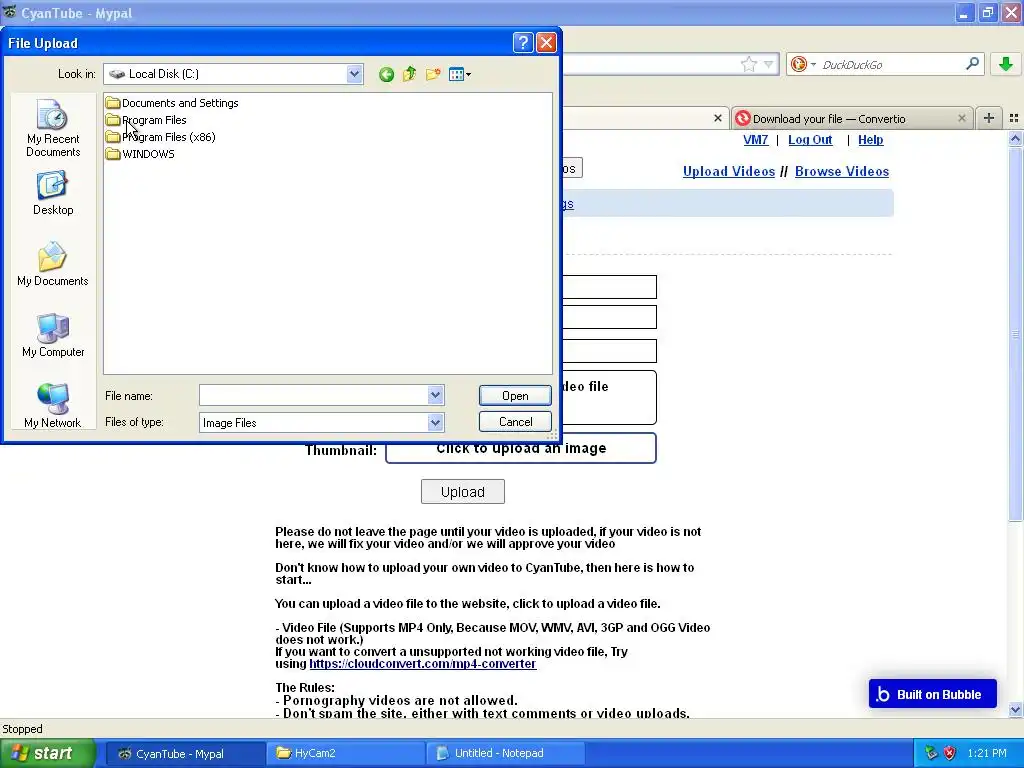
Task: Cancel the File Upload dialog
Action: click(x=515, y=422)
